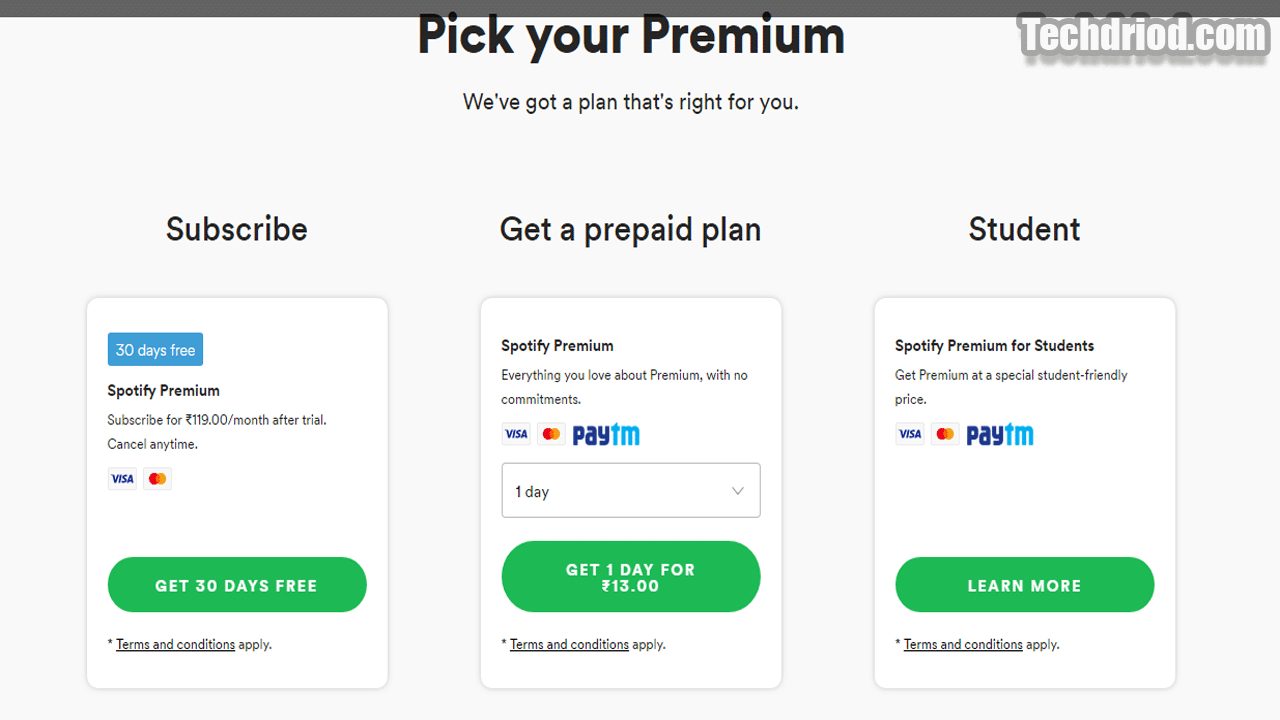The image size is (1280, 720).
Task: Click the Mastercard icon in the Student card
Action: pyautogui.click(x=945, y=433)
